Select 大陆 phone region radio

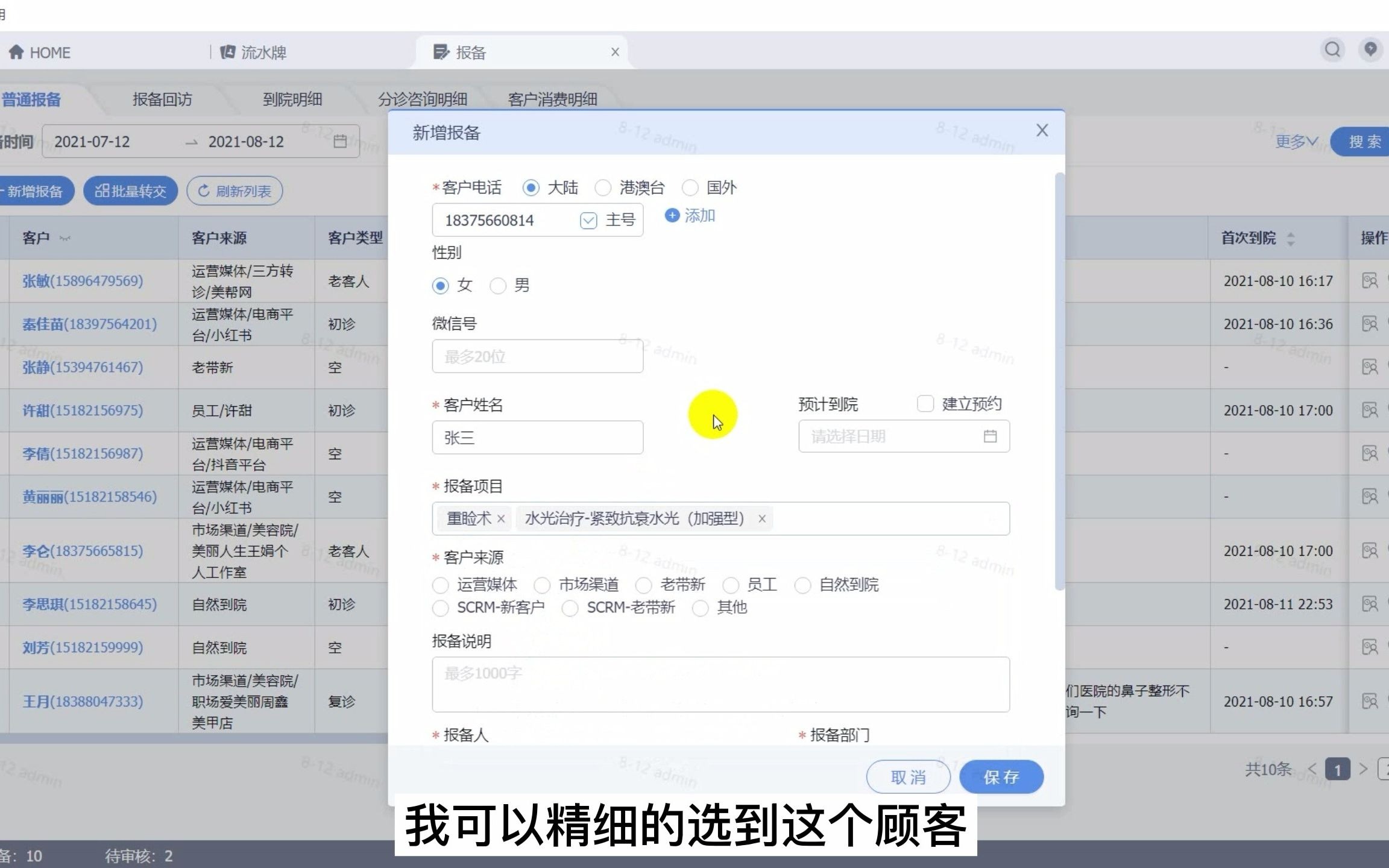[531, 188]
